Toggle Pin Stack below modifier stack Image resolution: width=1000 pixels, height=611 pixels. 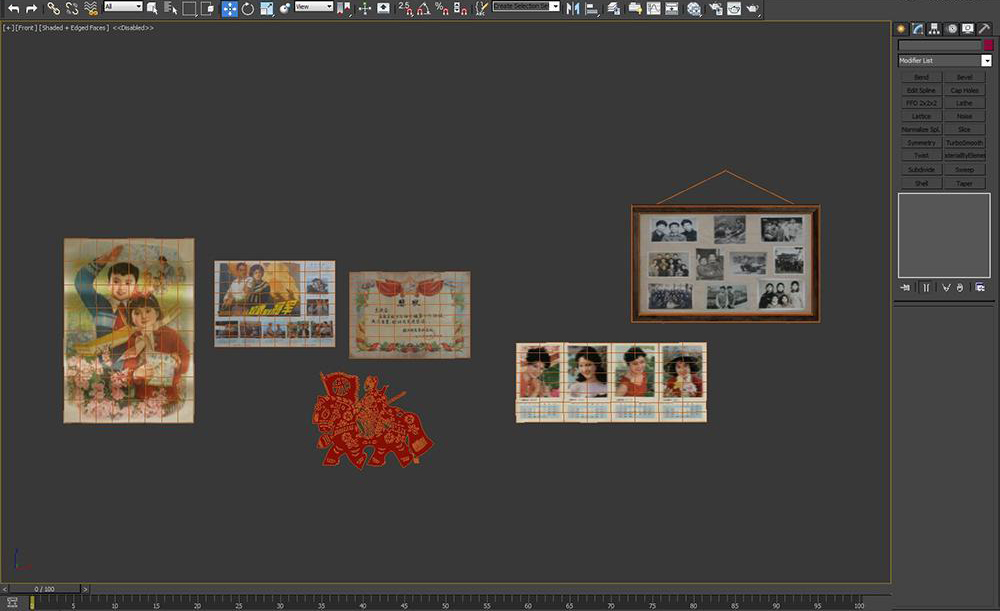point(906,288)
